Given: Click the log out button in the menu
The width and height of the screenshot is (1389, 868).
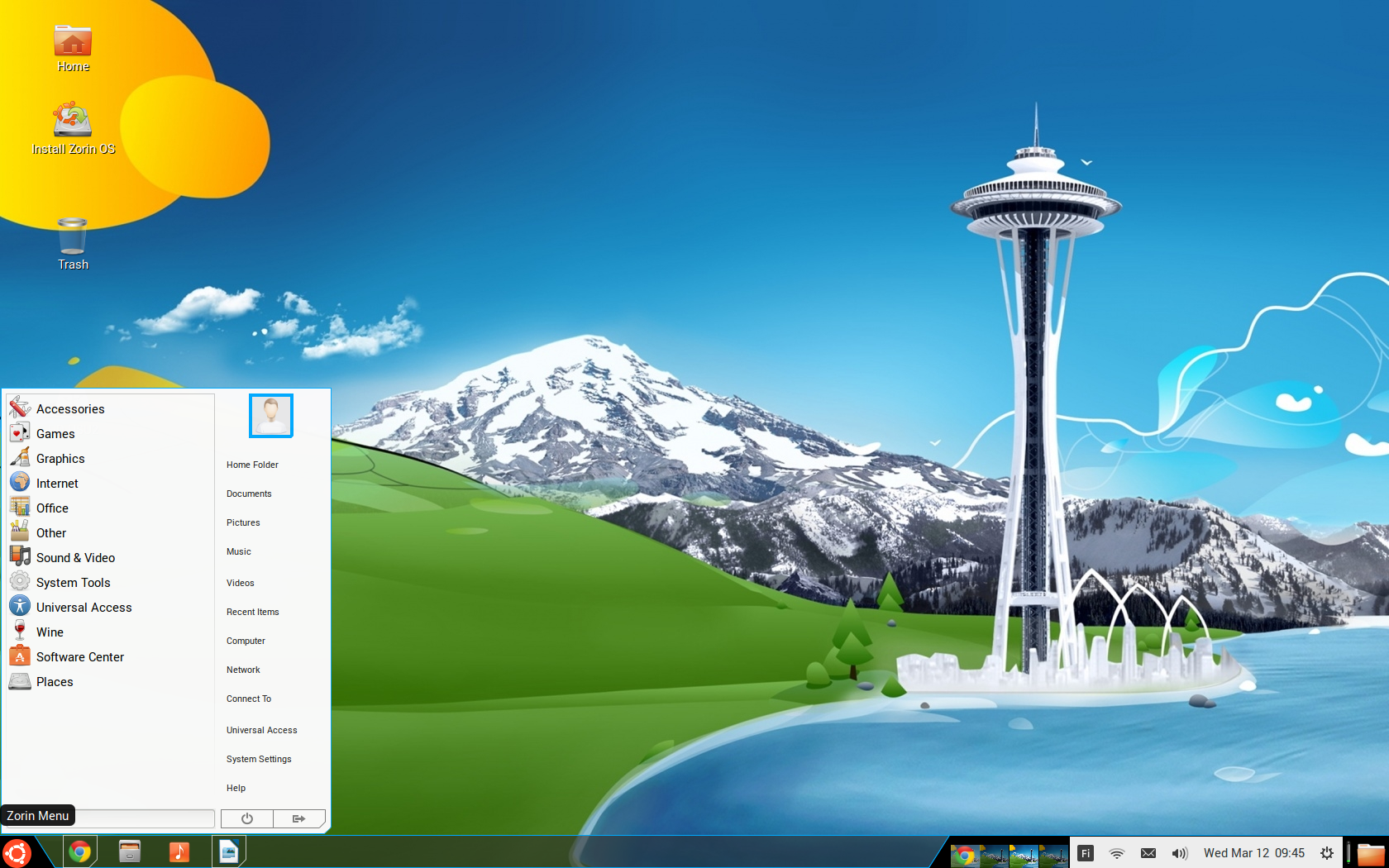Looking at the screenshot, I should (x=298, y=818).
